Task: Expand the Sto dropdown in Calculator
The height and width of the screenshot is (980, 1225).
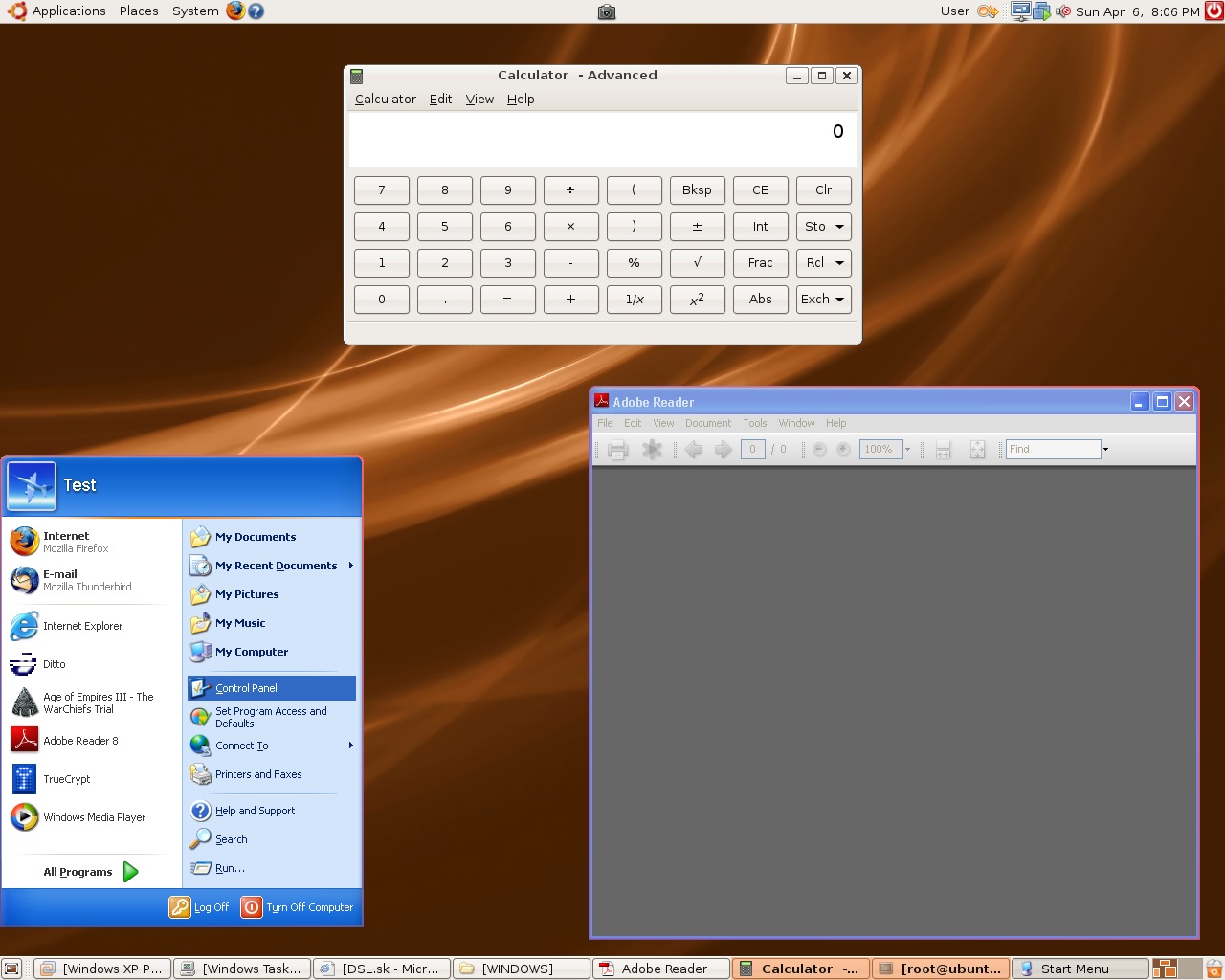Action: point(840,227)
